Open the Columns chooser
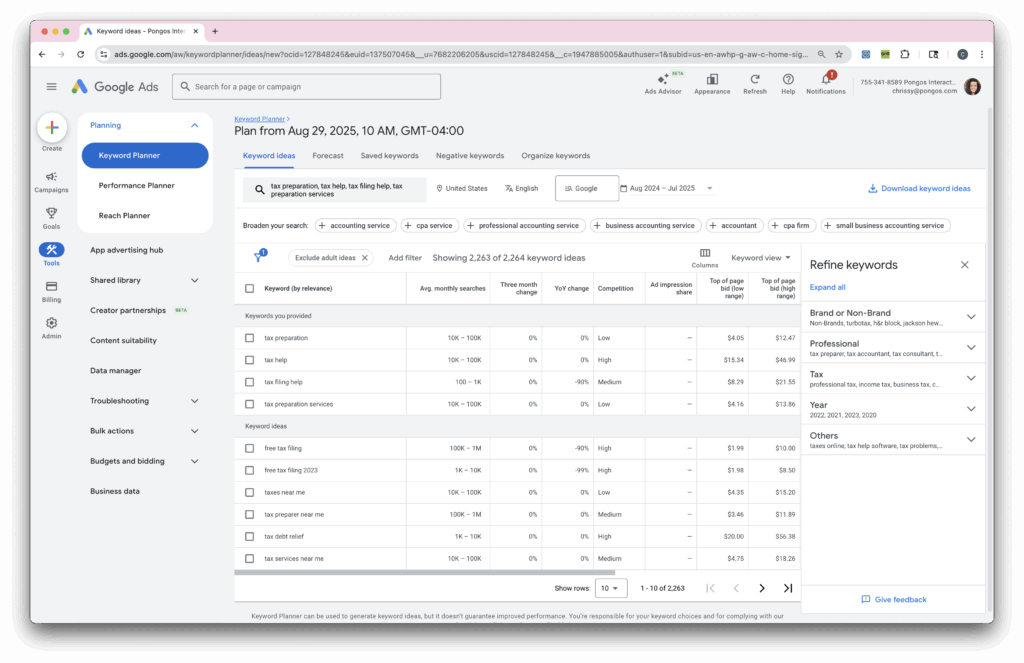 pos(705,257)
